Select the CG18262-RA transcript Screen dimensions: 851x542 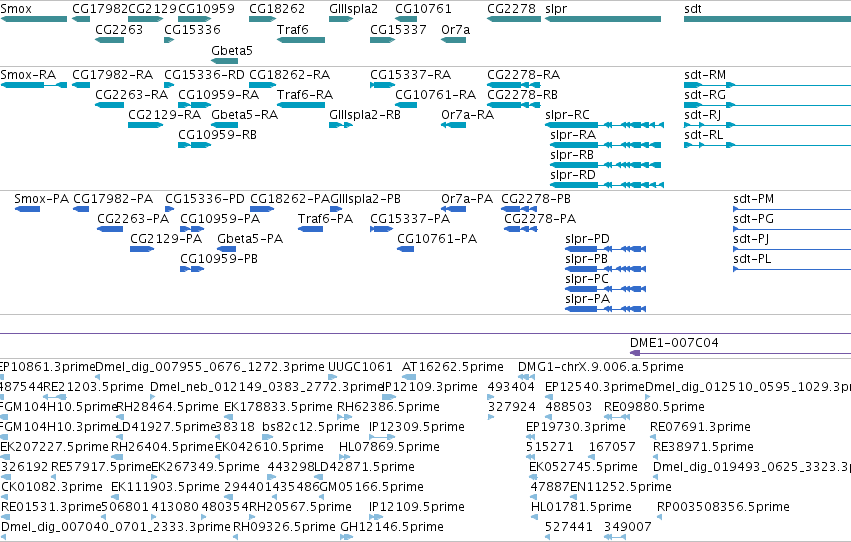pyautogui.click(x=263, y=85)
